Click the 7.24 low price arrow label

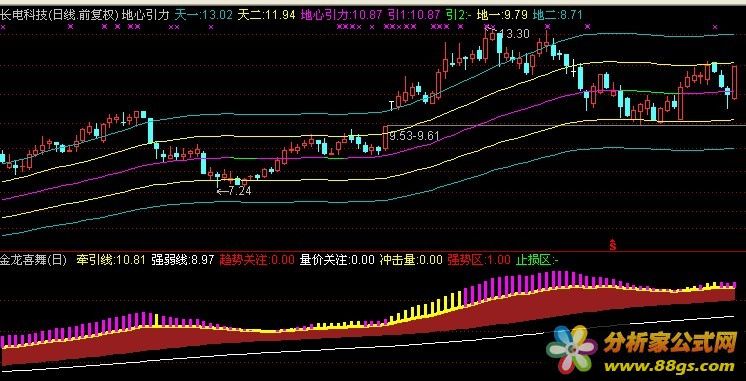(233, 191)
